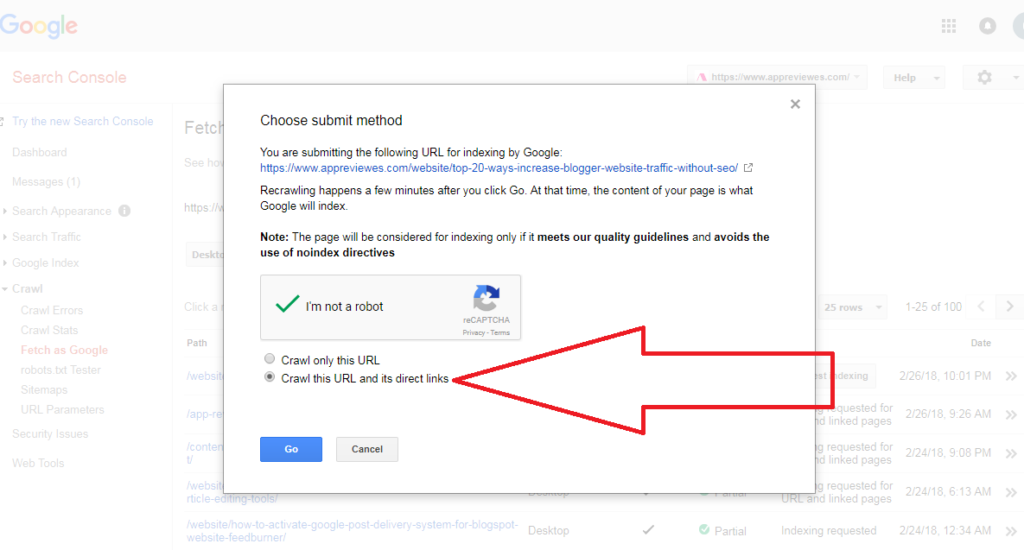1024x550 pixels.
Task: Open Web Tools in sidebar
Action: coord(38,463)
